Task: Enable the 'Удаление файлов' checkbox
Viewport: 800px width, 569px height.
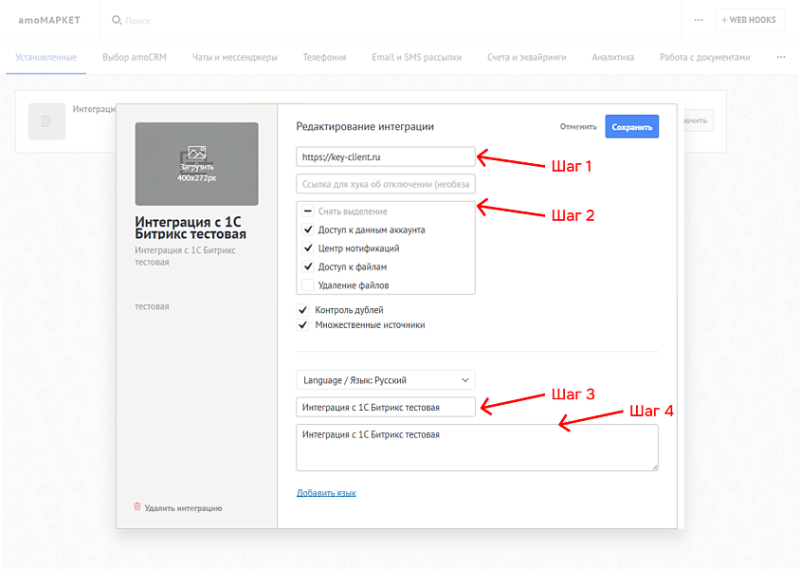Action: click(x=308, y=285)
